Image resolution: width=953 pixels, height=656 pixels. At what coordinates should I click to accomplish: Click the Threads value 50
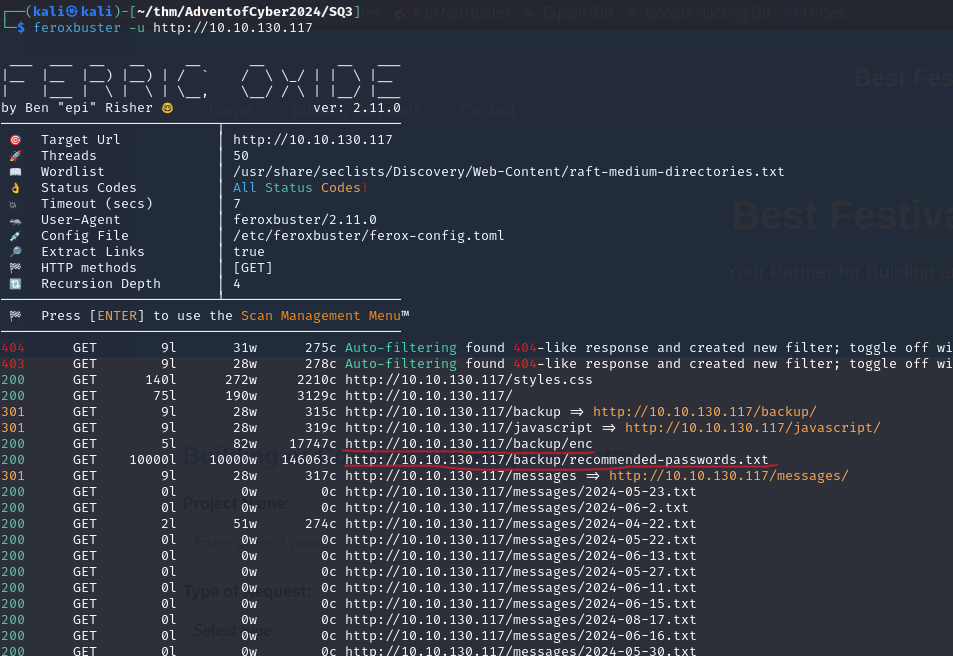pos(241,156)
